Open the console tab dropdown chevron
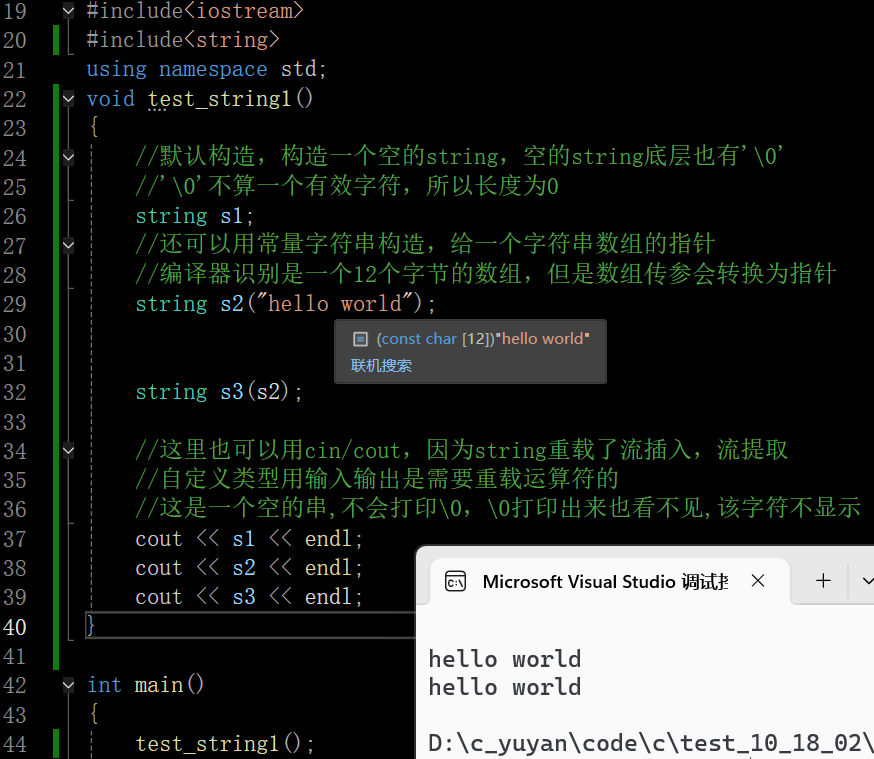Viewport: 874px width, 759px height. click(x=867, y=581)
